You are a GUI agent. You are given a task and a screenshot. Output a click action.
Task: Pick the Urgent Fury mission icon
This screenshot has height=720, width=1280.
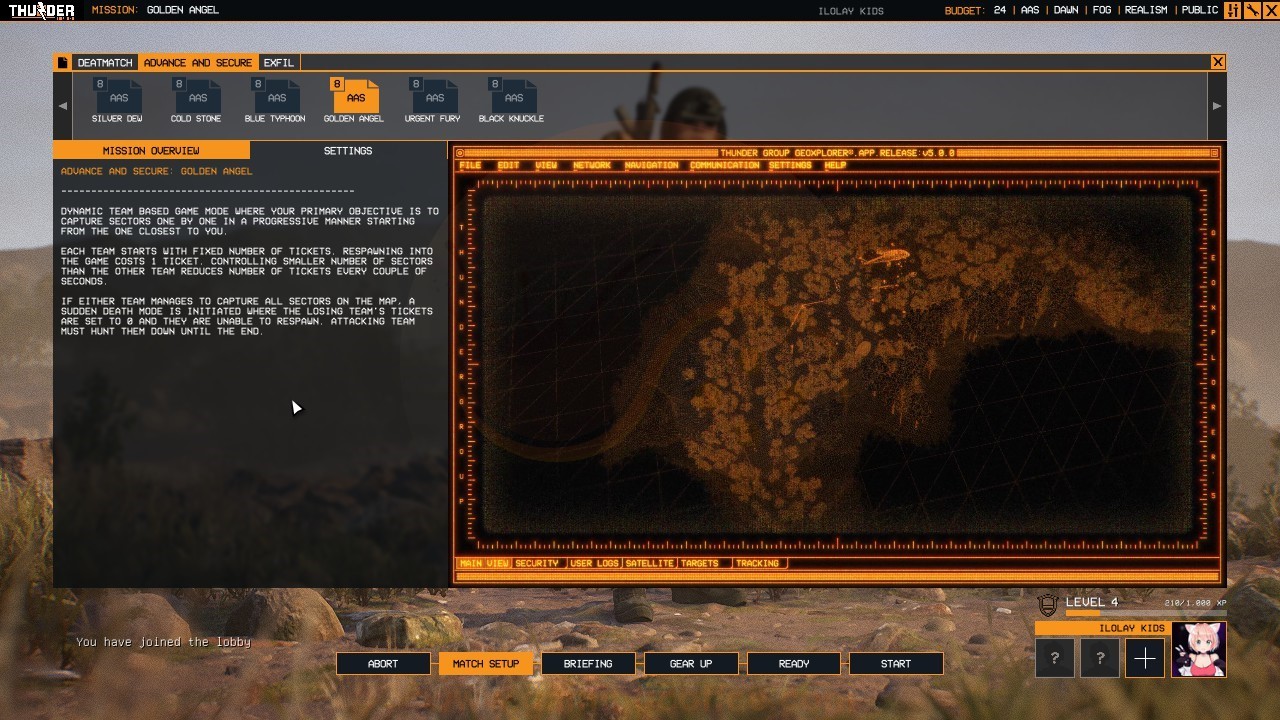433,96
